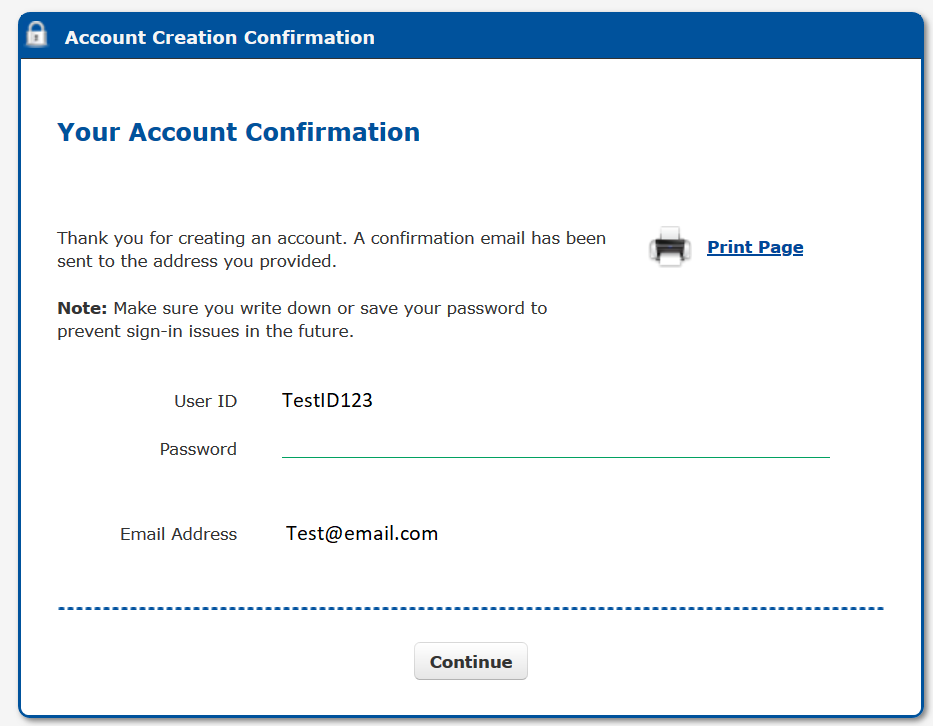The image size is (933, 726).
Task: Click 'prevent sign-in issues in the future' text
Action: point(205,331)
